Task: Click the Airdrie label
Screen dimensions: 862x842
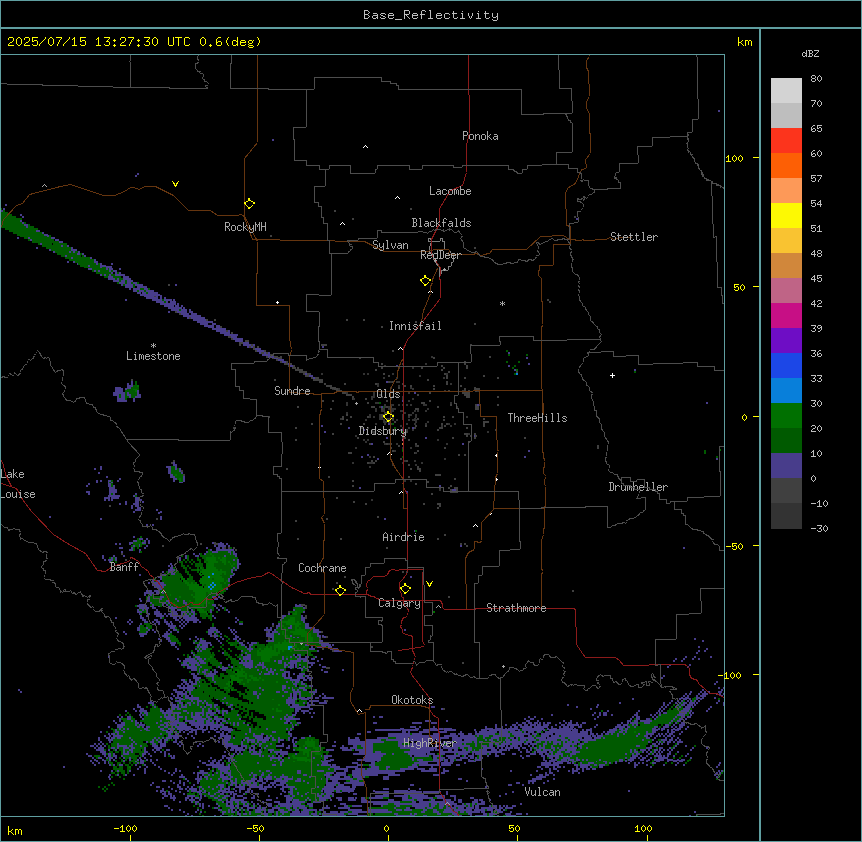Action: pyautogui.click(x=403, y=537)
